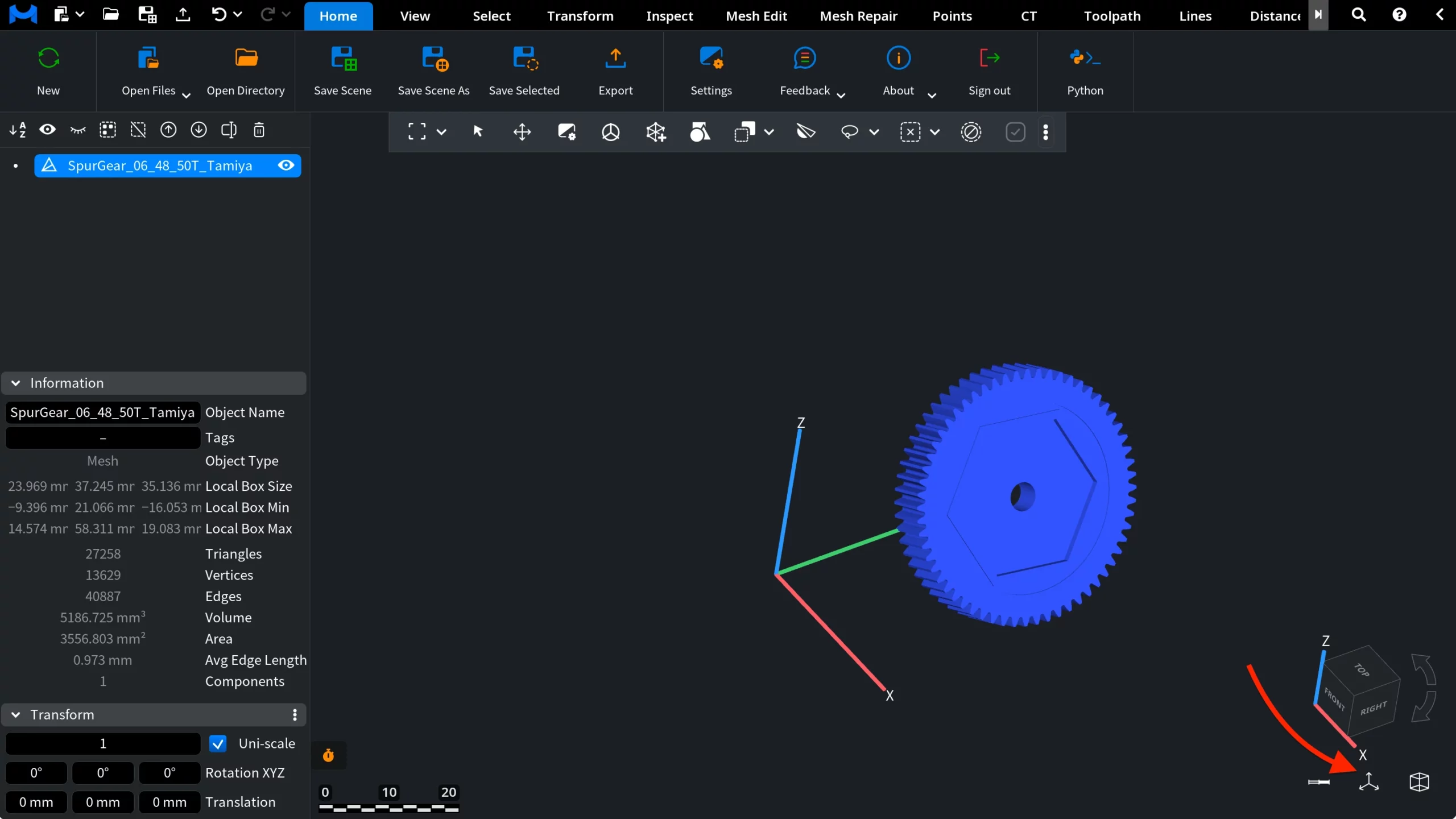Launch the Python console

click(1083, 71)
